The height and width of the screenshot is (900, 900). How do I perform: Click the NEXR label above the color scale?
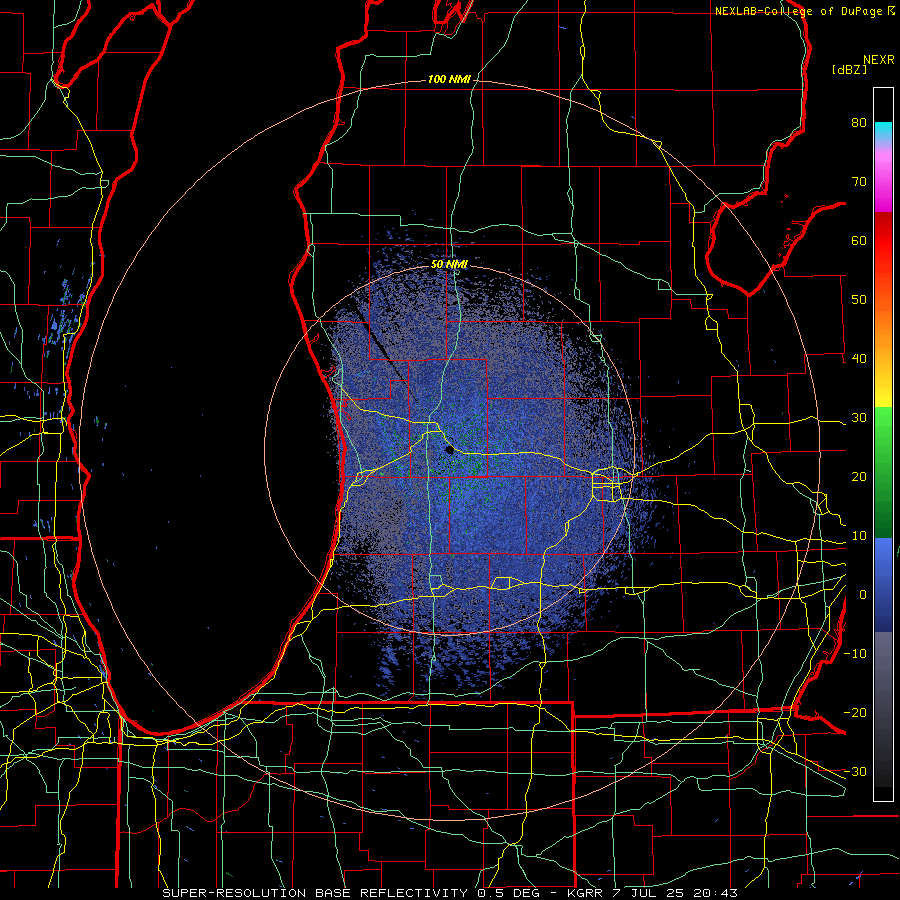click(879, 60)
